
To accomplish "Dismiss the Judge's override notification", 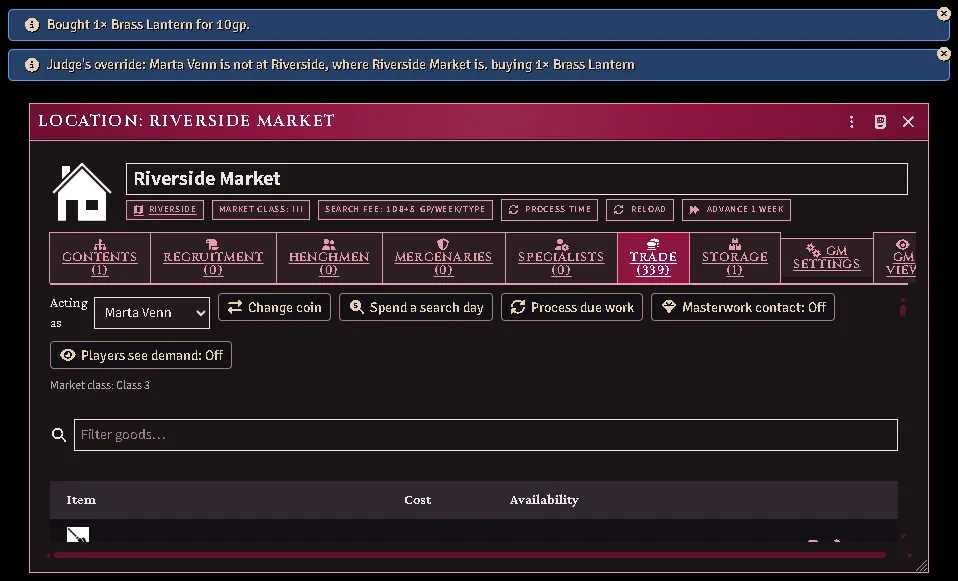I will 943,54.
